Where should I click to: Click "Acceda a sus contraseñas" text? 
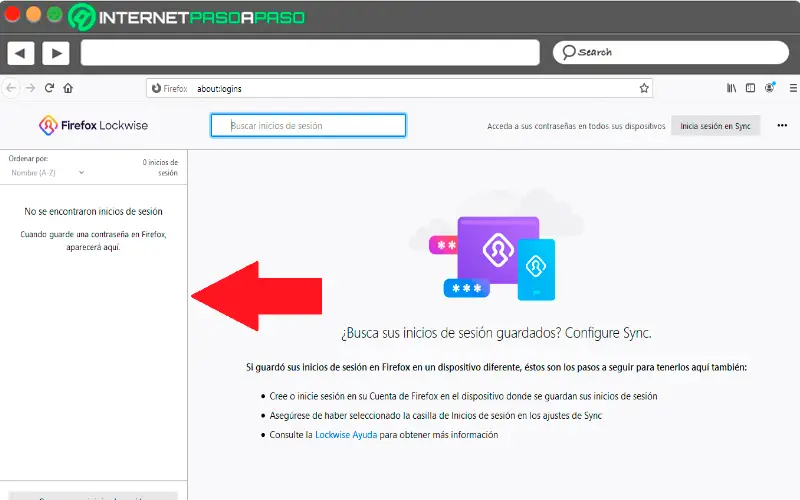[x=576, y=126]
